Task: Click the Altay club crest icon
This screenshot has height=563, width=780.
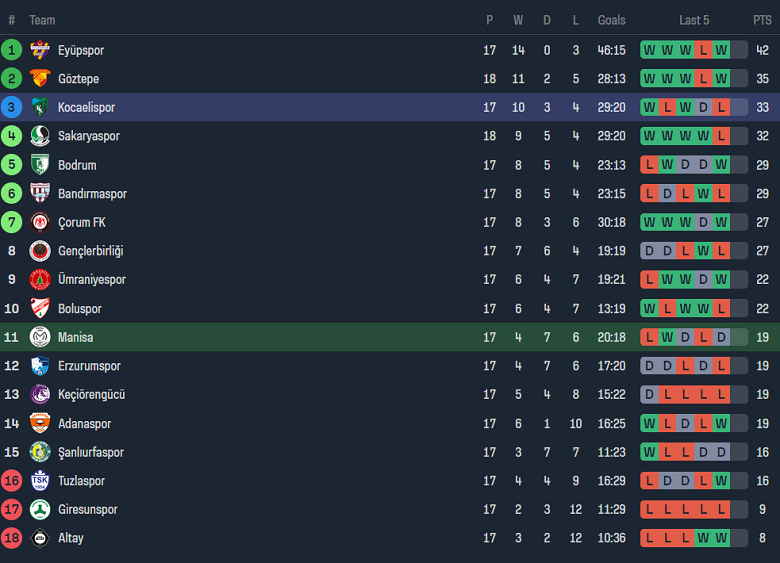Action: coord(40,538)
